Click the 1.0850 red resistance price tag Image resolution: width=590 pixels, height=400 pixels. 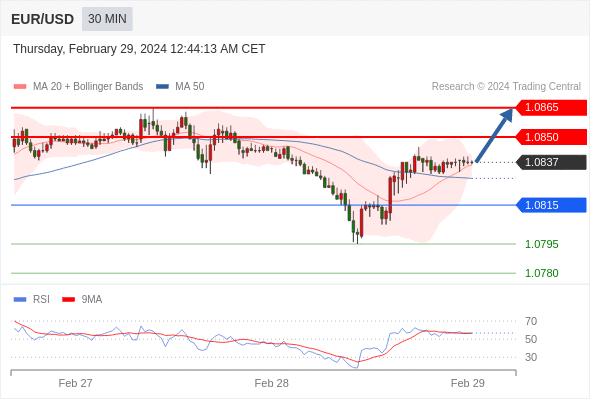[551, 137]
